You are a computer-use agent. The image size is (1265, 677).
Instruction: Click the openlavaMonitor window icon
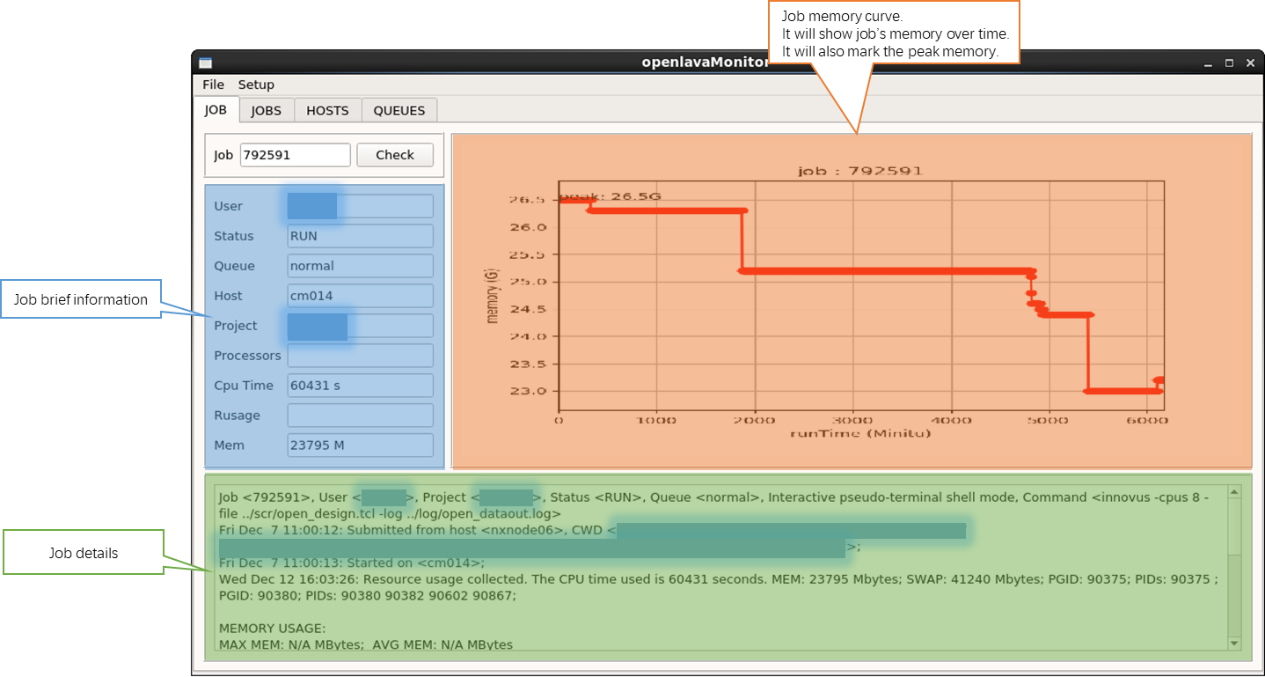point(205,62)
